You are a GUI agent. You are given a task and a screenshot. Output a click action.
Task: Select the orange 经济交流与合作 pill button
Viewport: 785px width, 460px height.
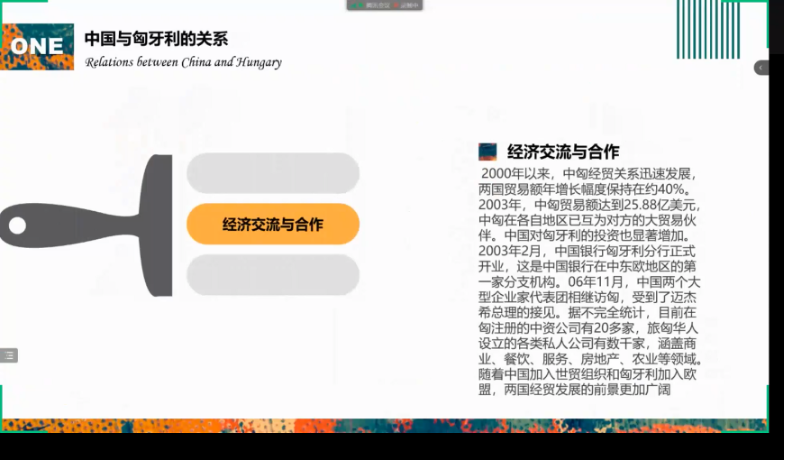(272, 224)
